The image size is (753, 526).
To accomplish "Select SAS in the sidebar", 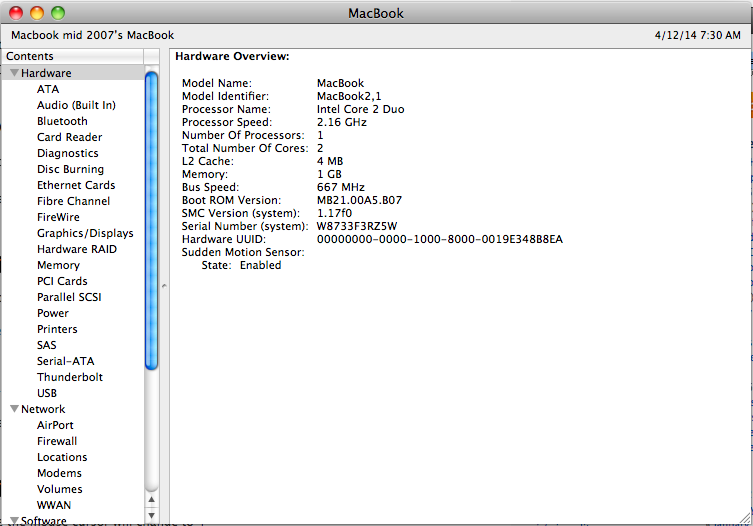I will point(47,345).
